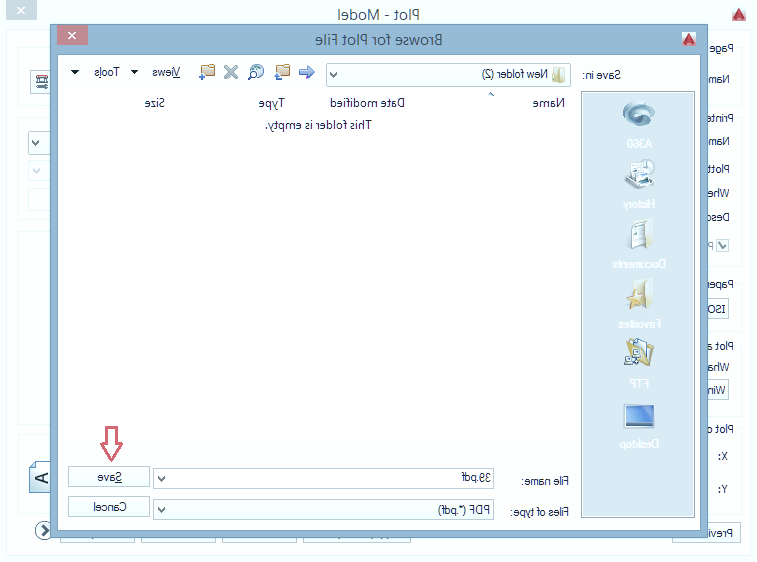Open the History location in sidebar
Image resolution: width=757 pixels, height=562 pixels.
638,184
